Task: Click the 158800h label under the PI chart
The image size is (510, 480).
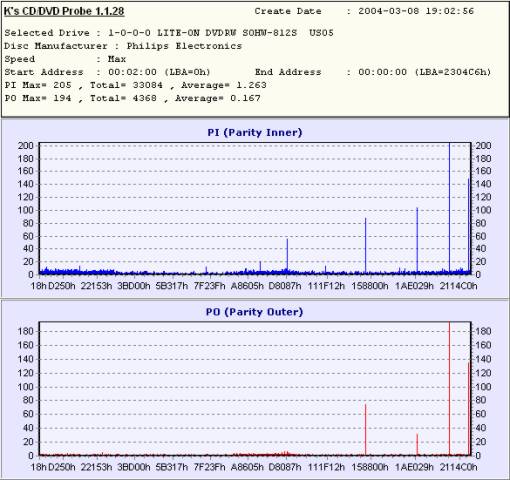Action: [370, 286]
